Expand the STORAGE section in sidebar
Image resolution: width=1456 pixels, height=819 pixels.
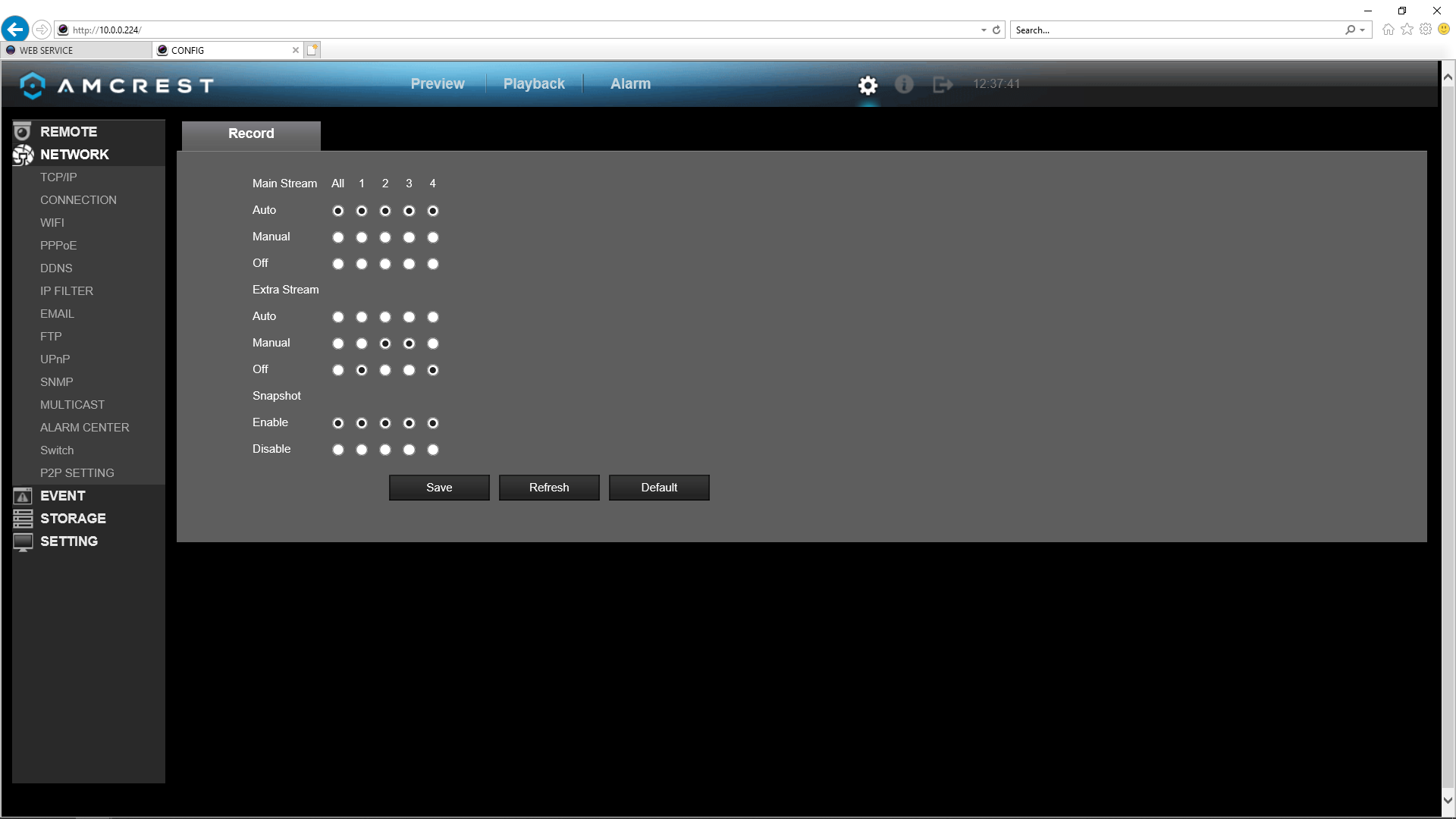(73, 519)
